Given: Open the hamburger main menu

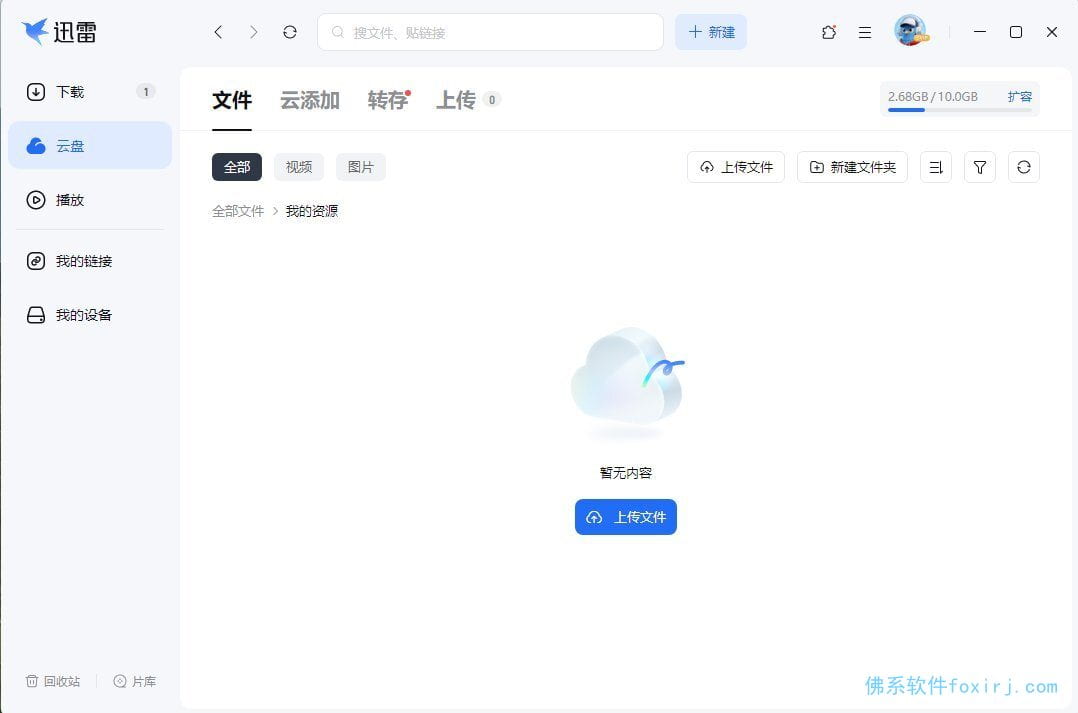Looking at the screenshot, I should pyautogui.click(x=865, y=32).
